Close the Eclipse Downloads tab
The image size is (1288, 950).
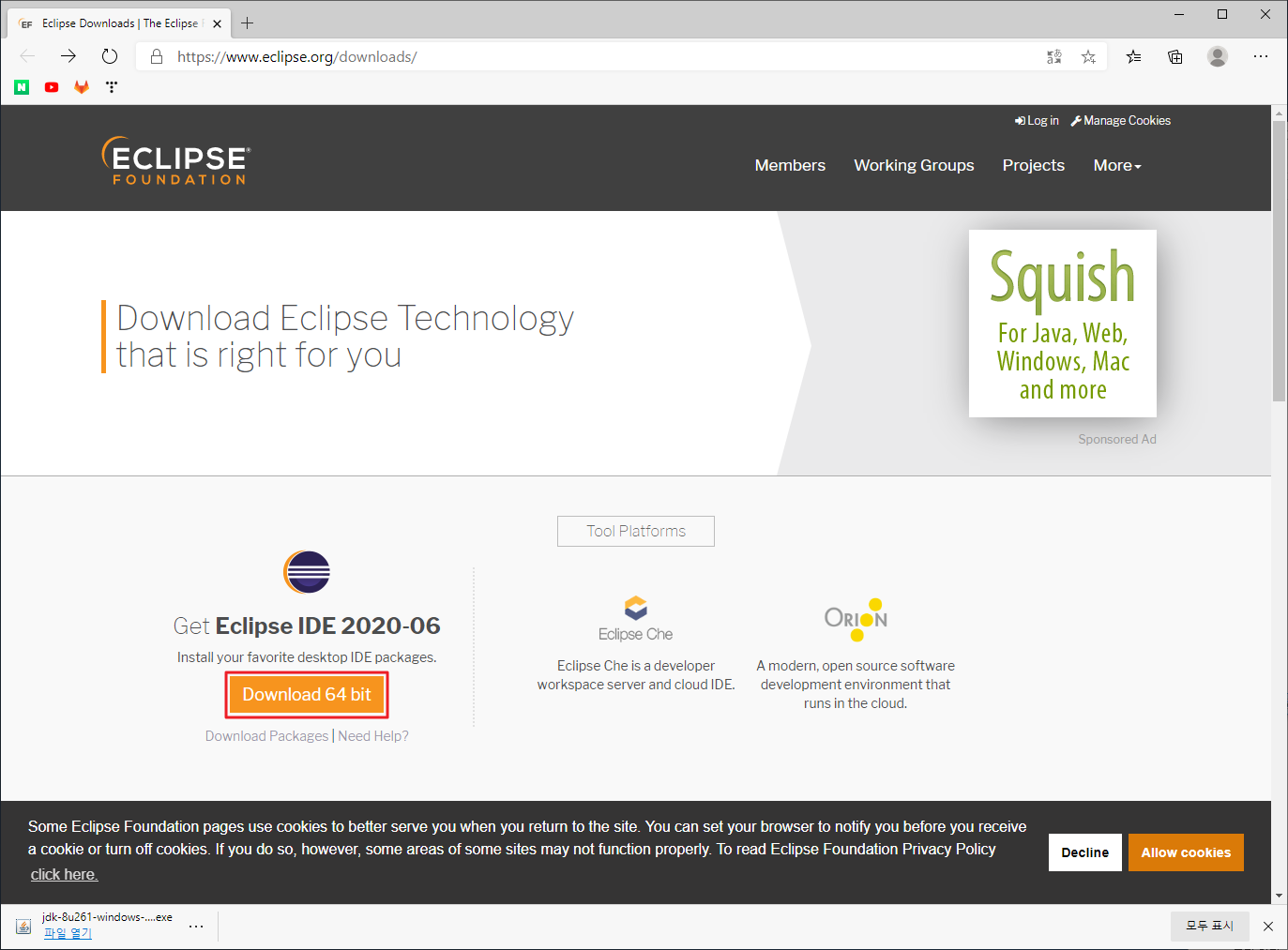click(217, 23)
